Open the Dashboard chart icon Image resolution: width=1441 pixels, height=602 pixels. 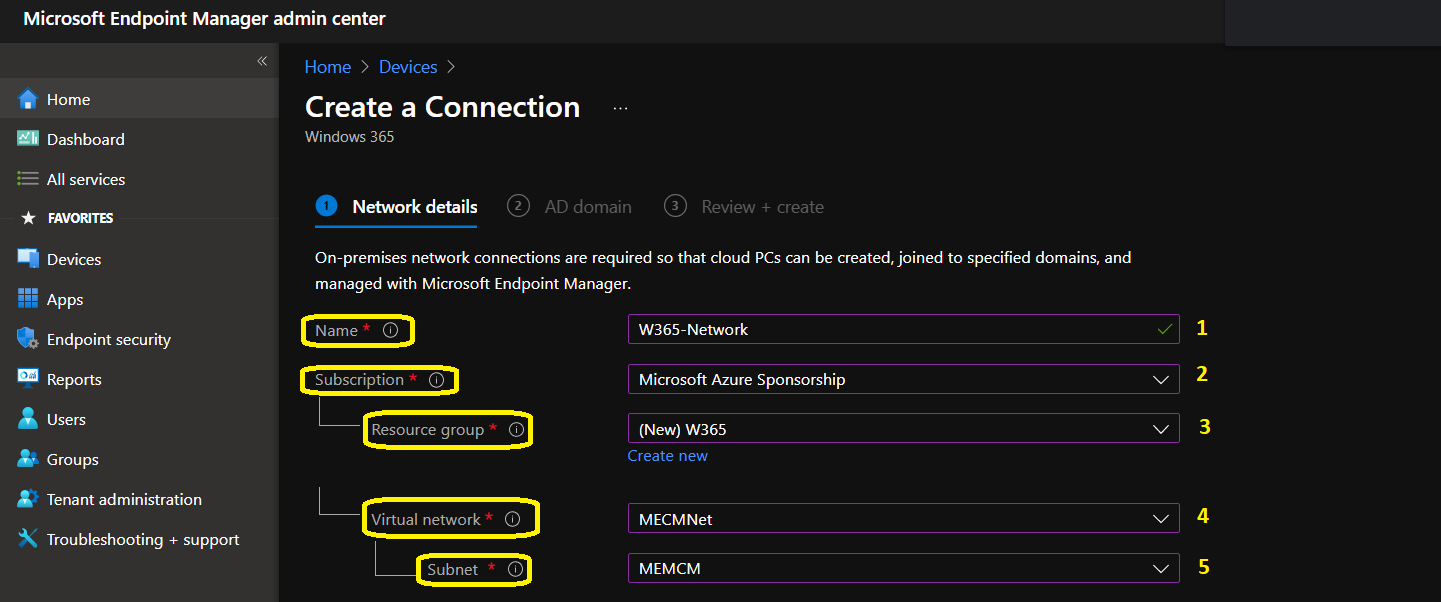coord(27,139)
